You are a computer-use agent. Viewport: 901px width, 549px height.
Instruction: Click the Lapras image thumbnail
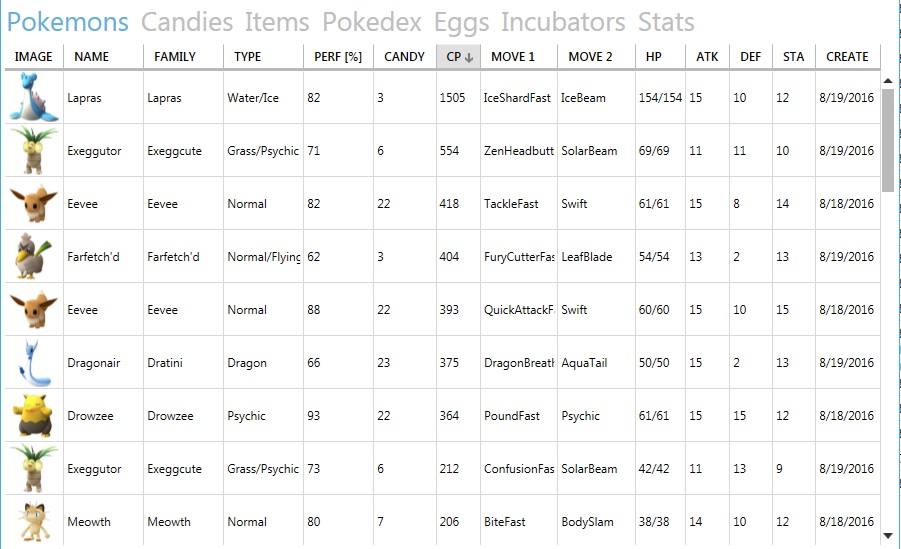(34, 97)
